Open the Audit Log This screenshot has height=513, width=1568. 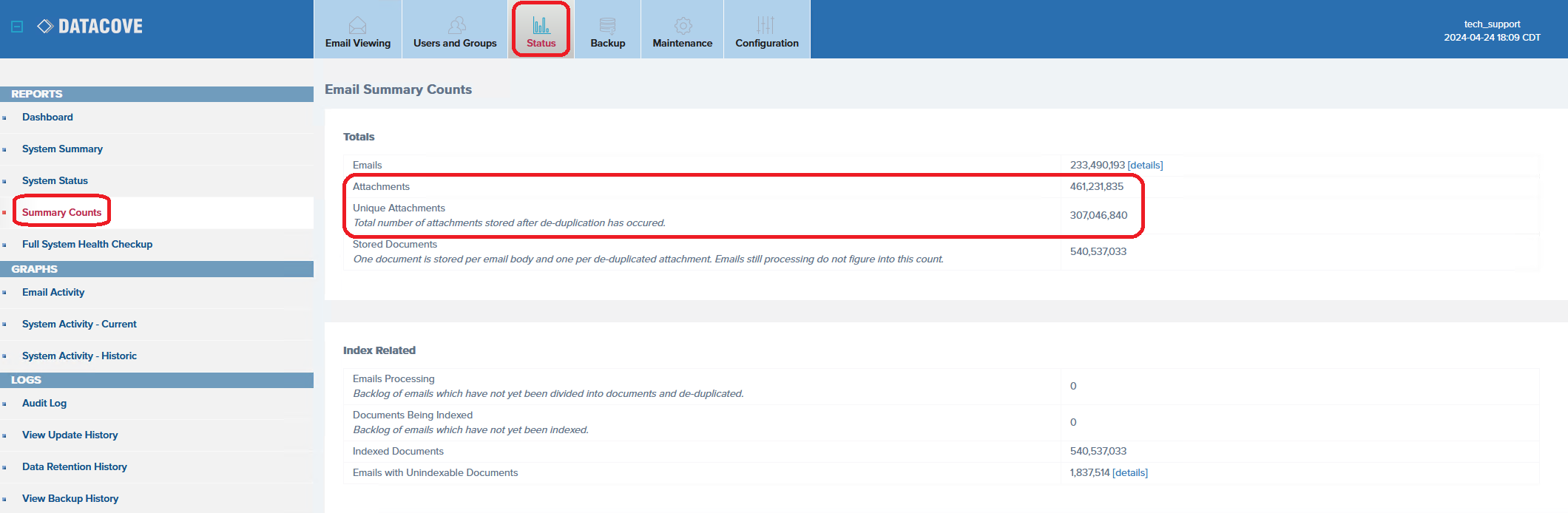[x=44, y=403]
